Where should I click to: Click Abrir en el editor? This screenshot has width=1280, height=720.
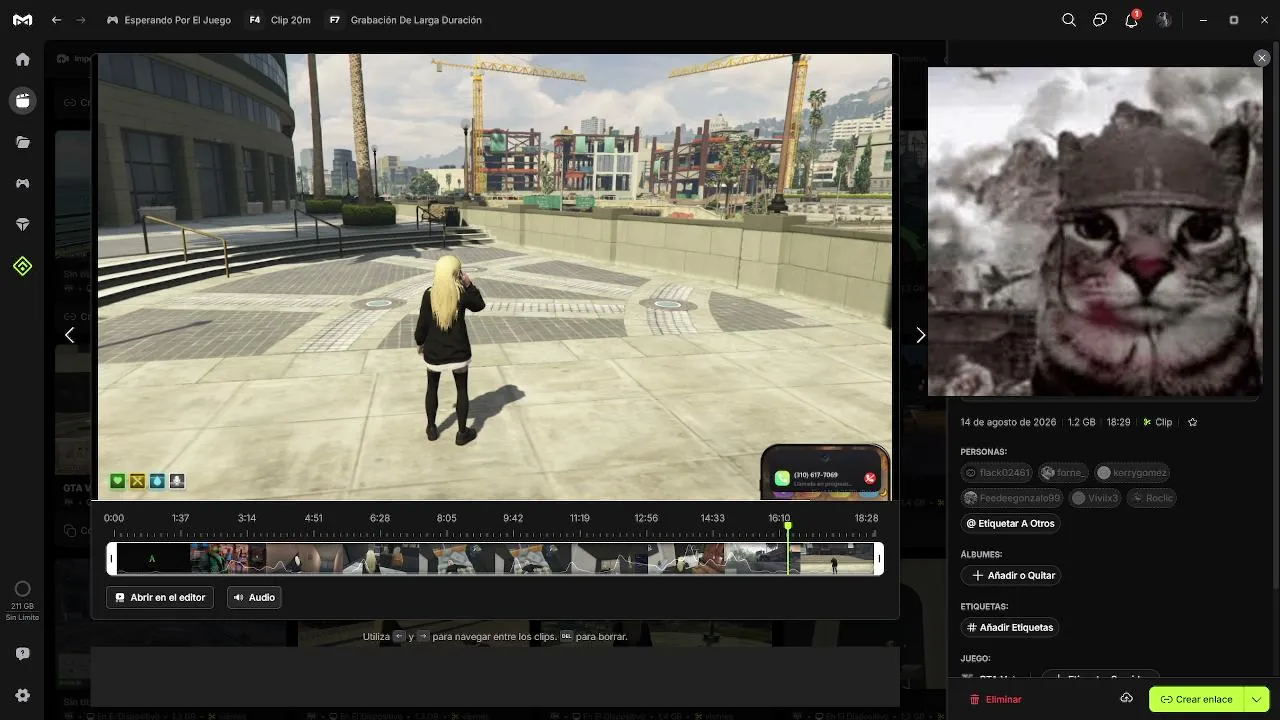click(x=160, y=597)
